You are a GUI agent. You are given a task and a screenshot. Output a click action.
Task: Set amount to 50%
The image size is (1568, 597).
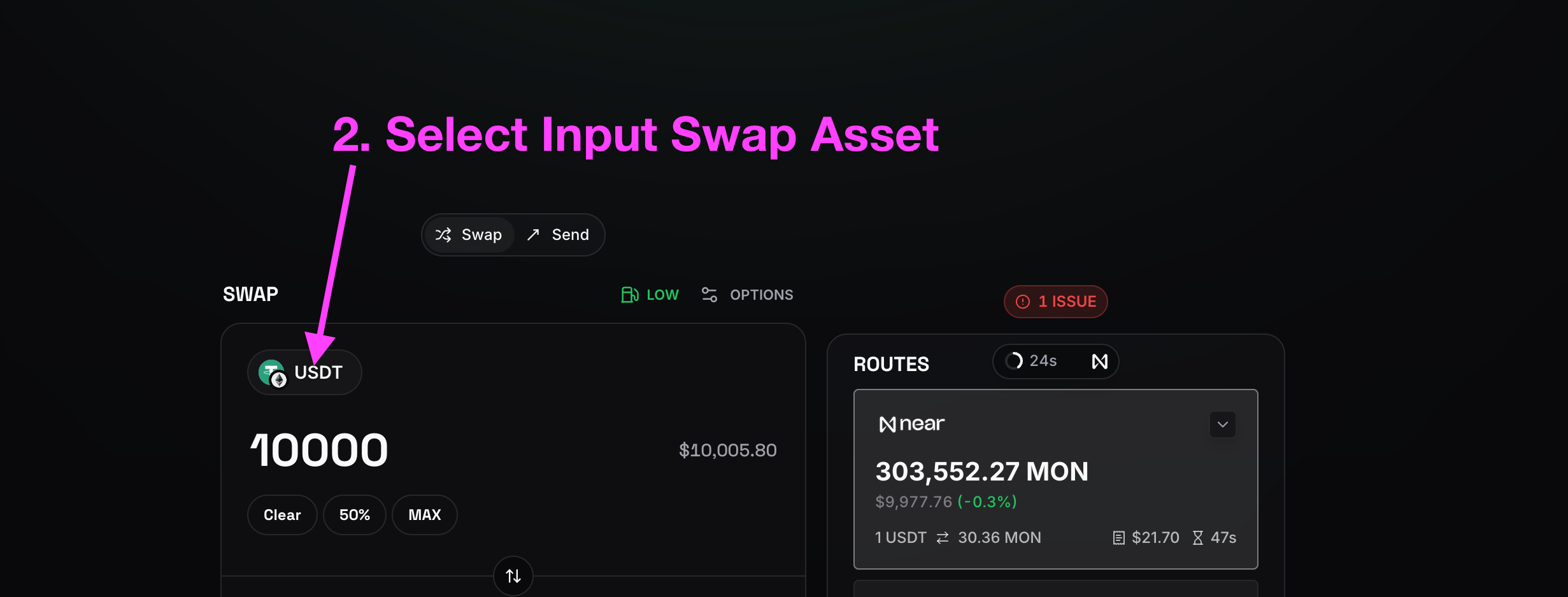pos(354,515)
